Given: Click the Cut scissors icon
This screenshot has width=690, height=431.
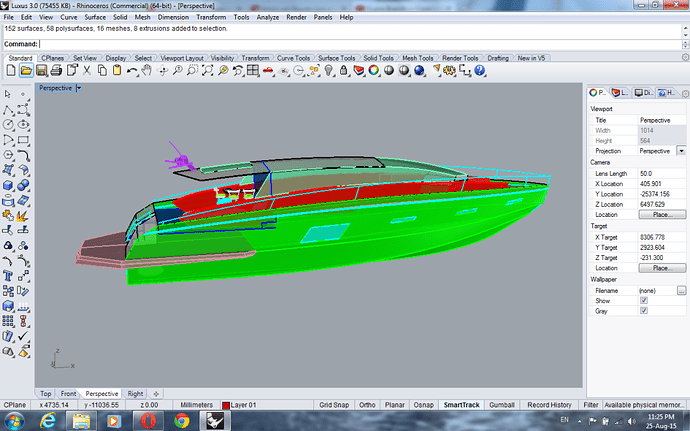Looking at the screenshot, I should tap(88, 71).
